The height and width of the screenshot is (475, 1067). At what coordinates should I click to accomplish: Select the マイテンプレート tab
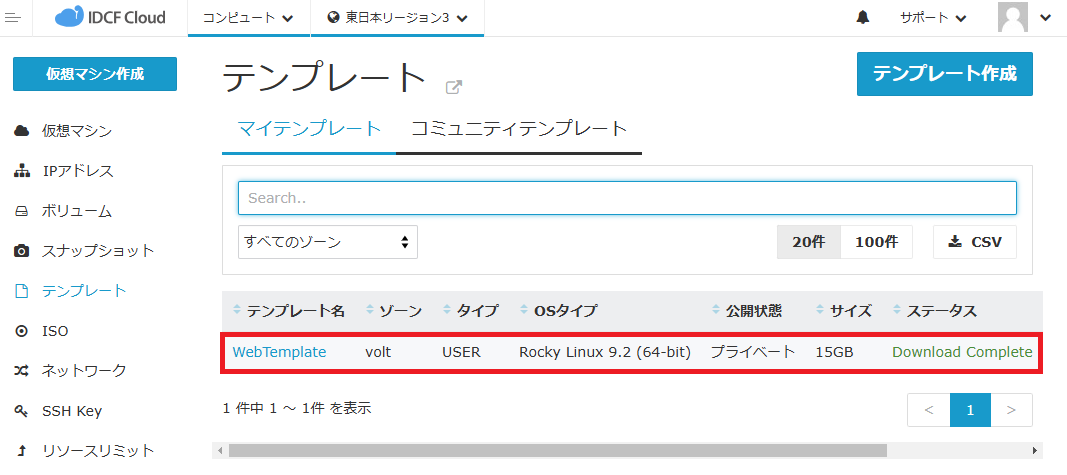click(x=309, y=128)
